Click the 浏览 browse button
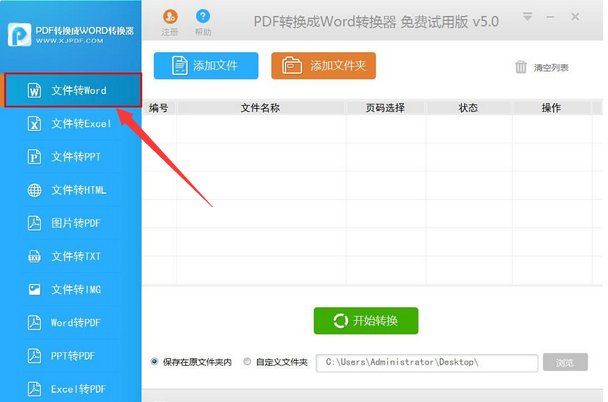 [565, 362]
